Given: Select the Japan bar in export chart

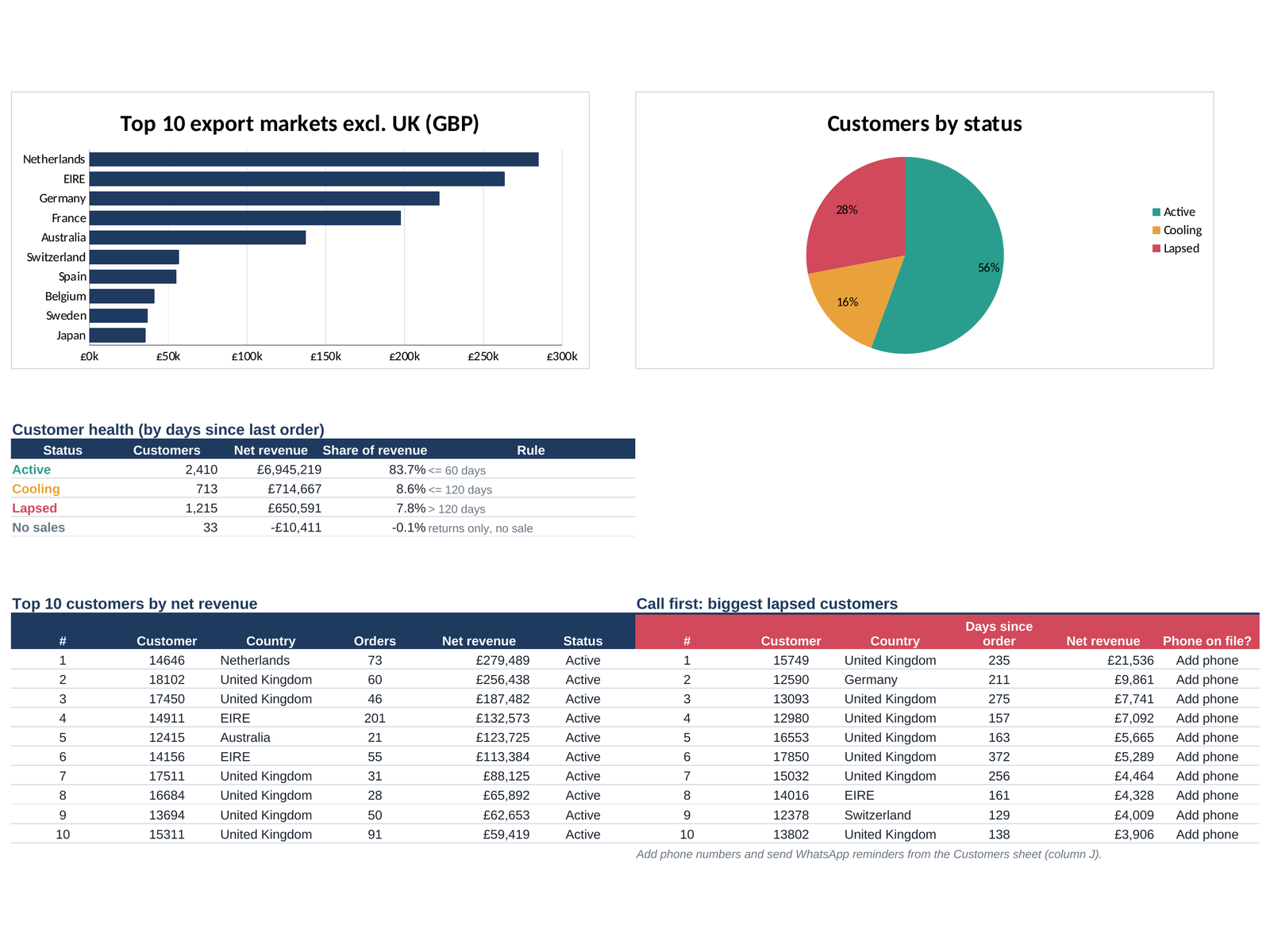Looking at the screenshot, I should coord(117,336).
